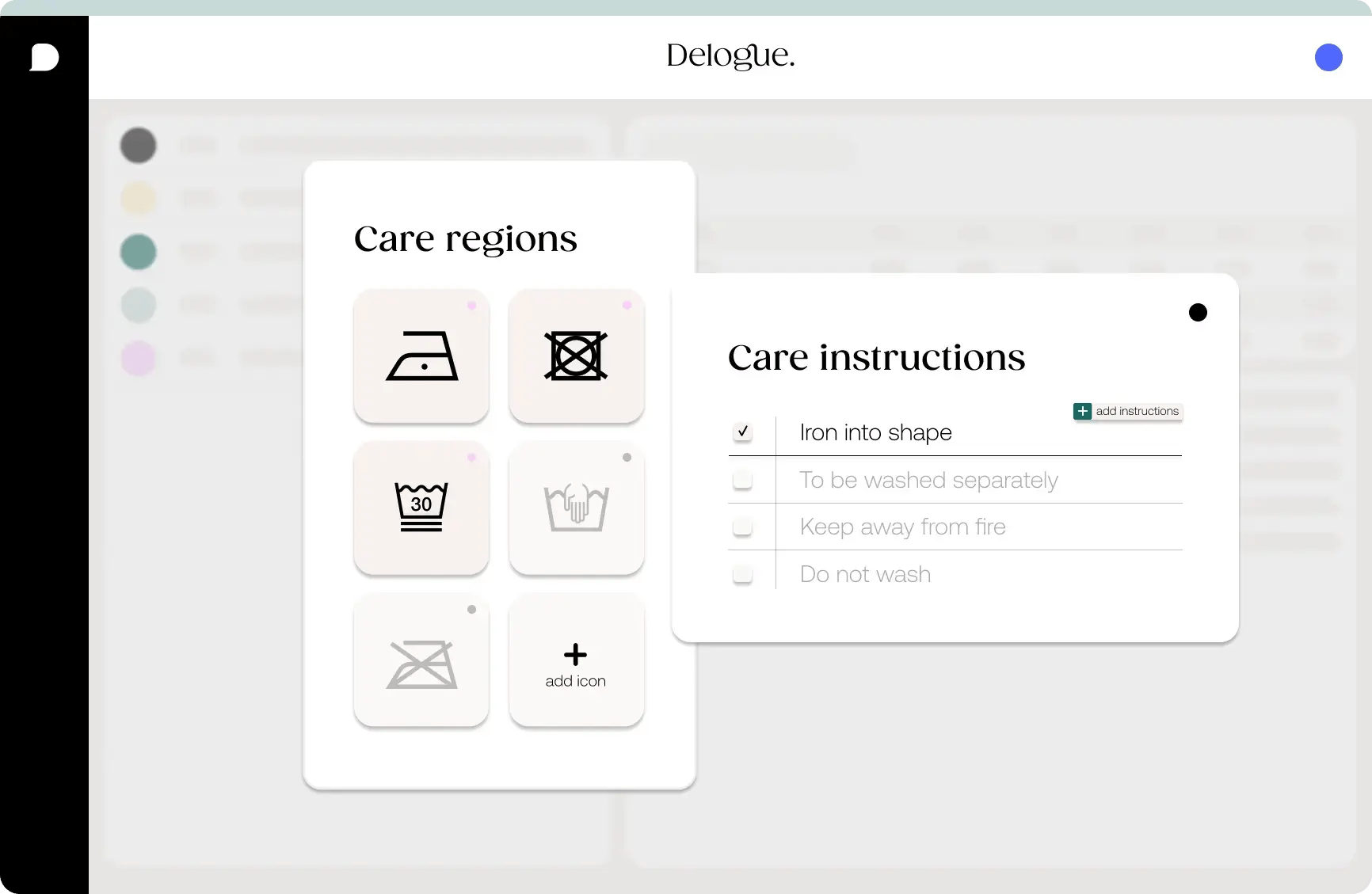Check the Do not wash checkbox
The image size is (1372, 894).
click(x=742, y=575)
